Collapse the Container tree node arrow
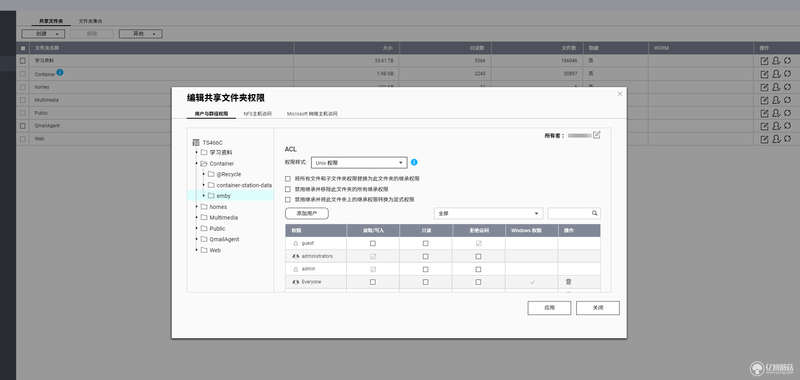Viewport: 800px width, 380px height. [x=196, y=164]
